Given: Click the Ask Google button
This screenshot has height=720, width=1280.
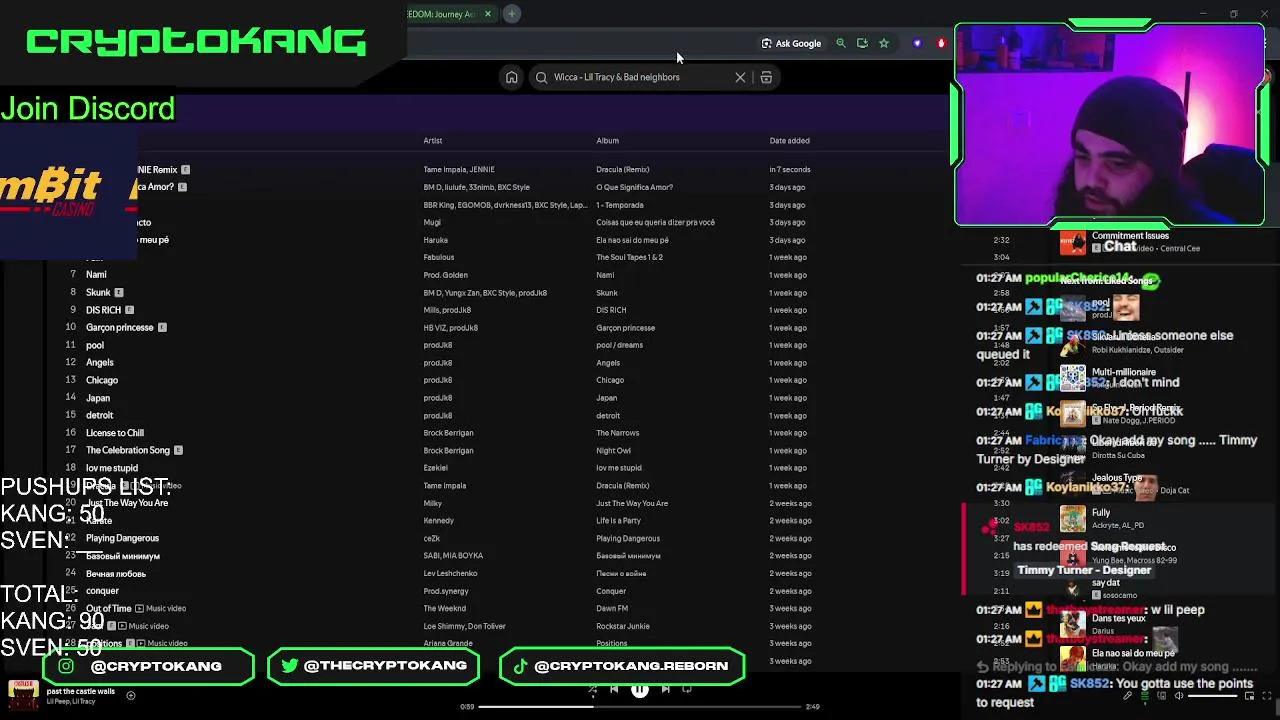Looking at the screenshot, I should tap(791, 43).
